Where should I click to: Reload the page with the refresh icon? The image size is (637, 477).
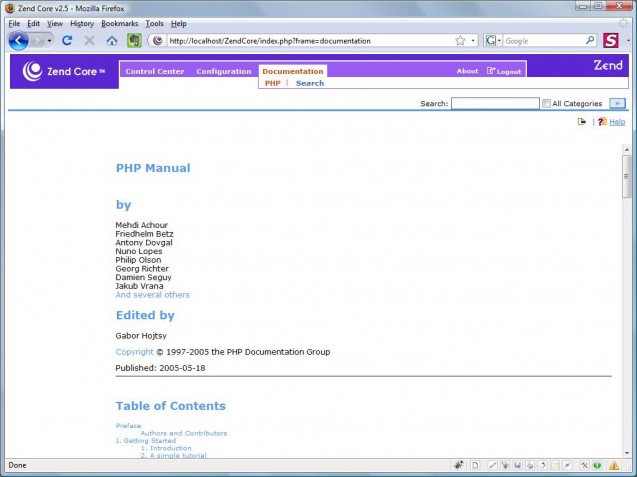tap(67, 40)
